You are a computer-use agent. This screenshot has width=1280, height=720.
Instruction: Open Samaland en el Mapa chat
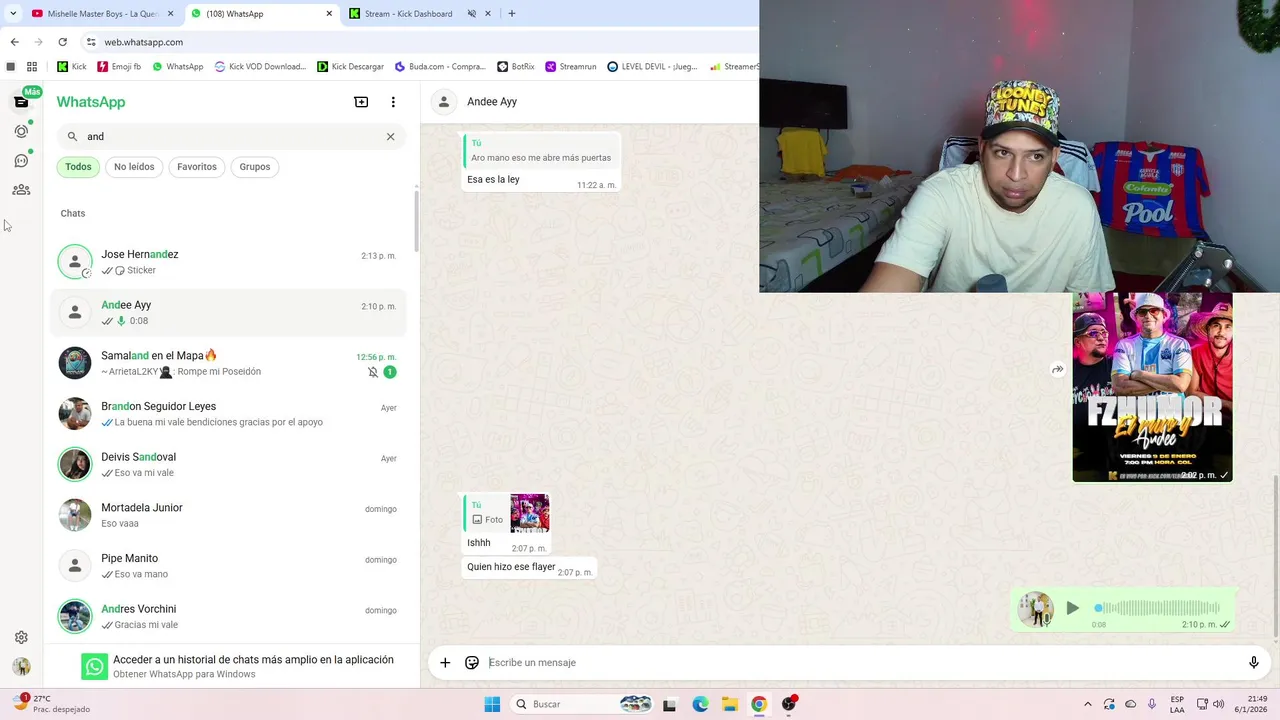228,363
